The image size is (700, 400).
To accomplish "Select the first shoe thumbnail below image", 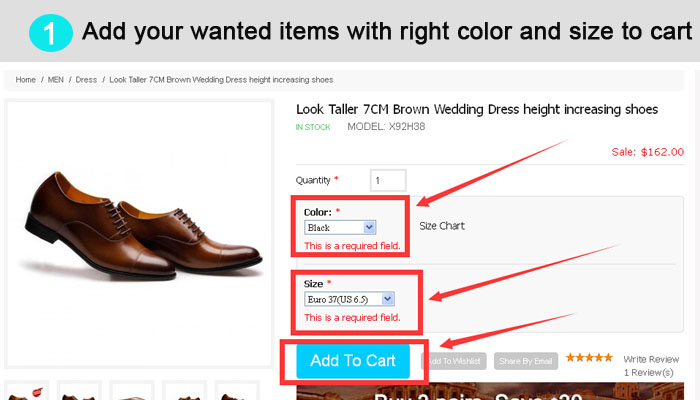I will 26,391.
